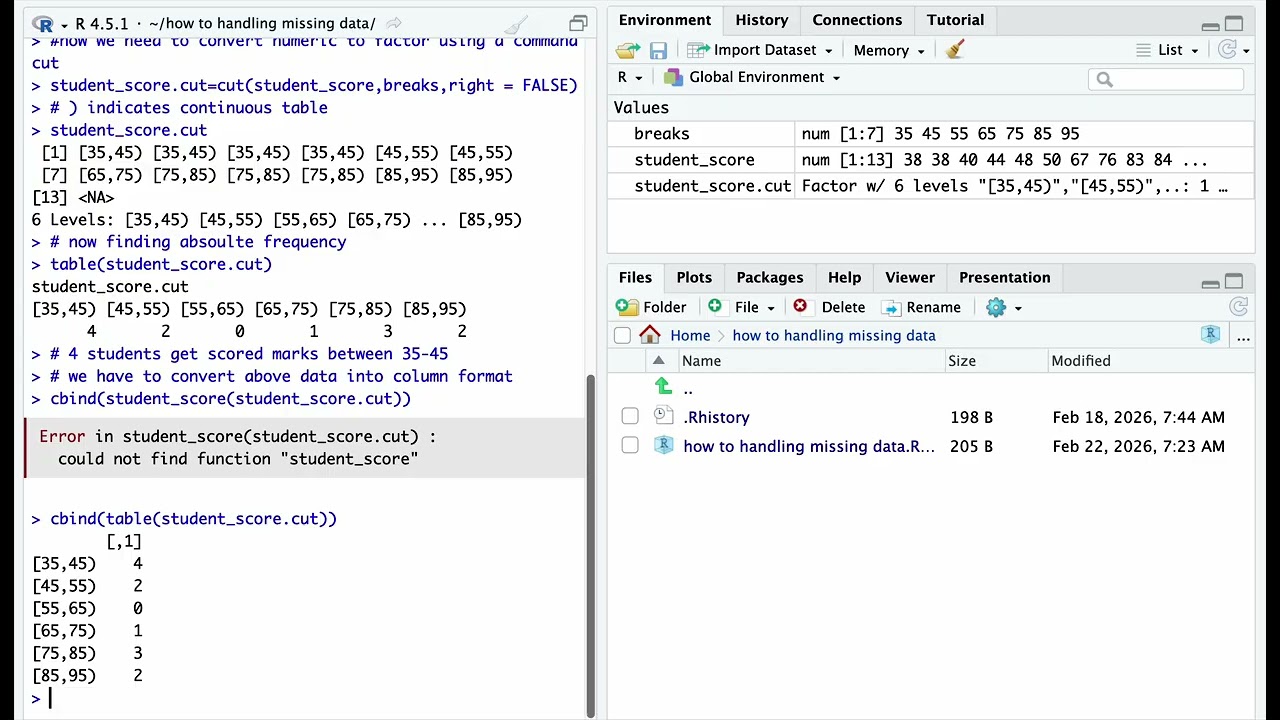Open the R version dropdown in console header
The height and width of the screenshot is (720, 1280).
(x=65, y=24)
